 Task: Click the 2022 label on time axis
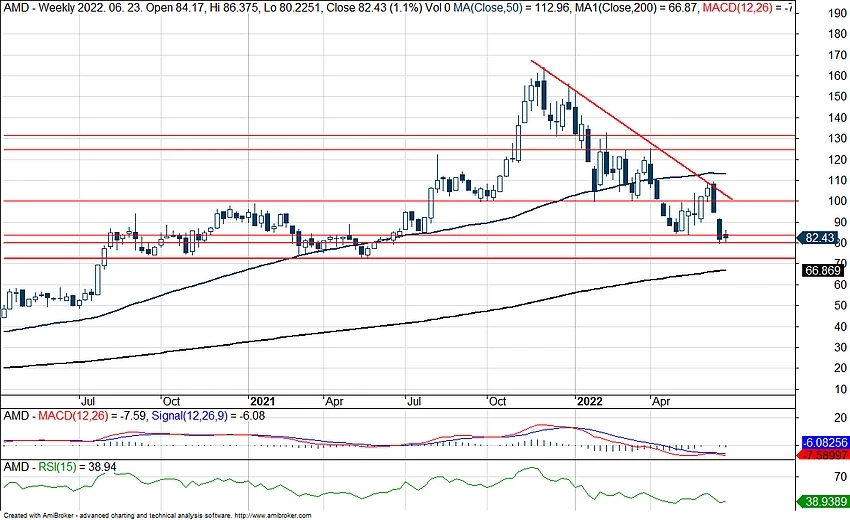[x=589, y=397]
